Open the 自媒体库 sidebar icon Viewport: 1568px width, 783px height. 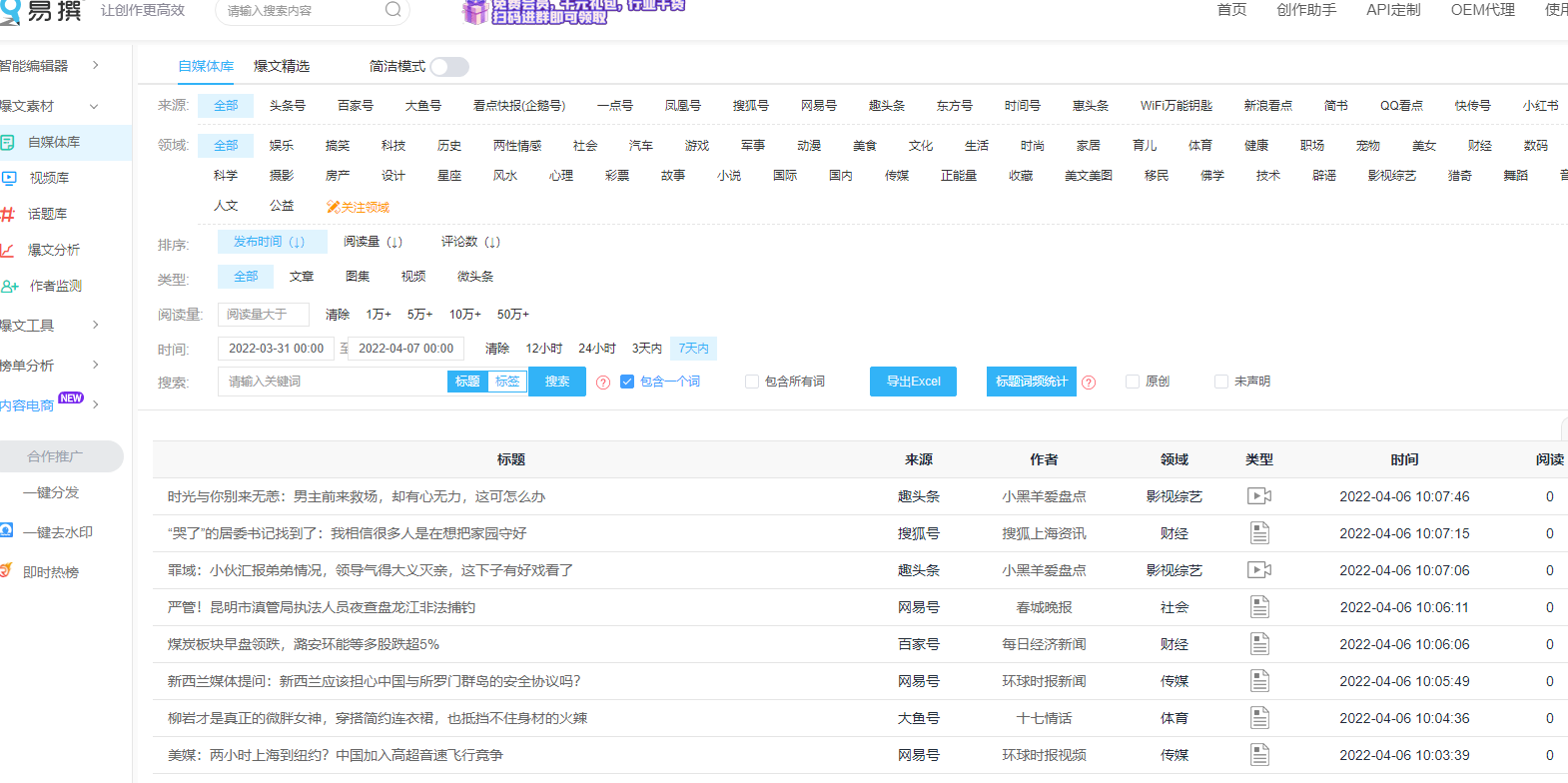pyautogui.click(x=7, y=143)
